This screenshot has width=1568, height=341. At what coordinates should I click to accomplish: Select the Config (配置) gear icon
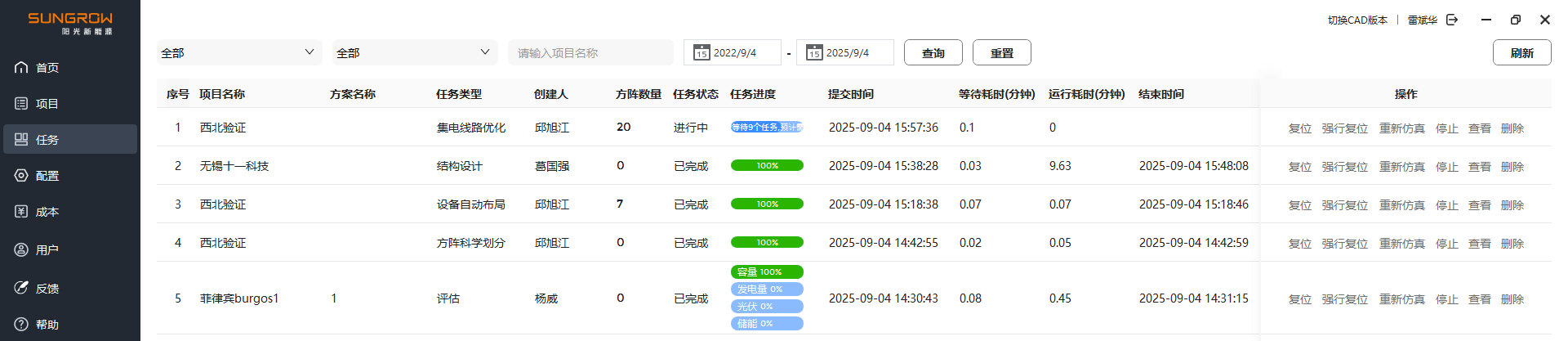tap(21, 175)
